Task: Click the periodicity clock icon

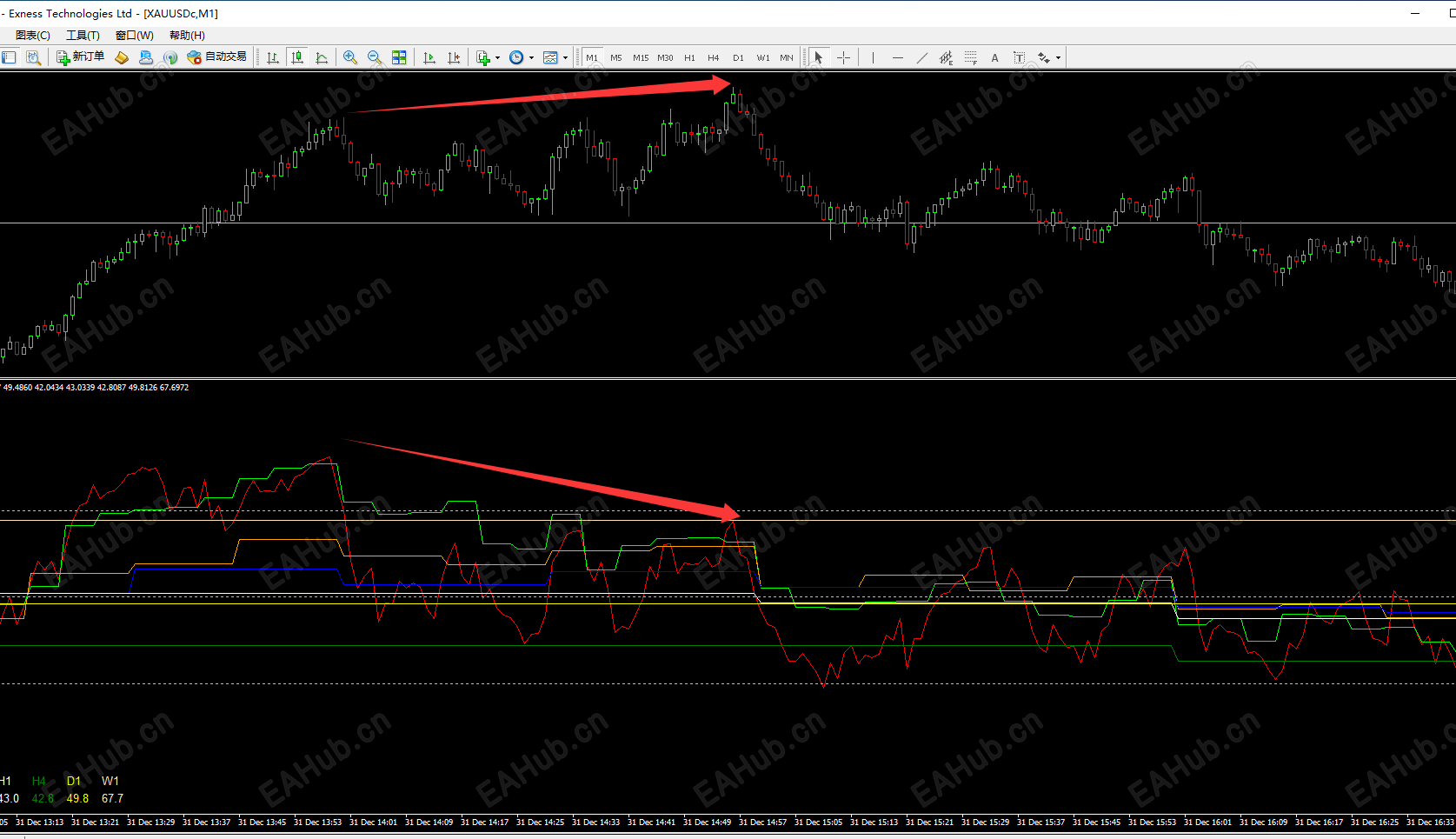Action: coord(516,57)
